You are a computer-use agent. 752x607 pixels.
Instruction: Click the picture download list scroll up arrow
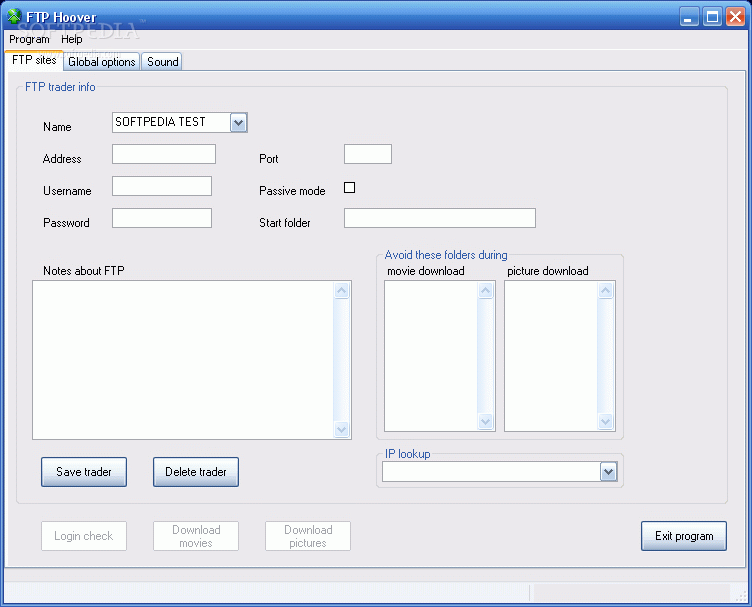(x=606, y=291)
